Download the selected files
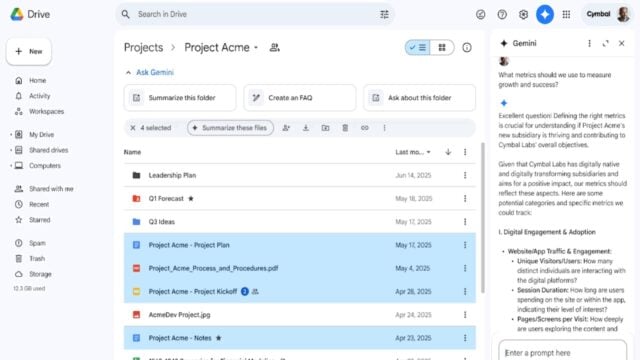This screenshot has height=360, width=640. (306, 128)
